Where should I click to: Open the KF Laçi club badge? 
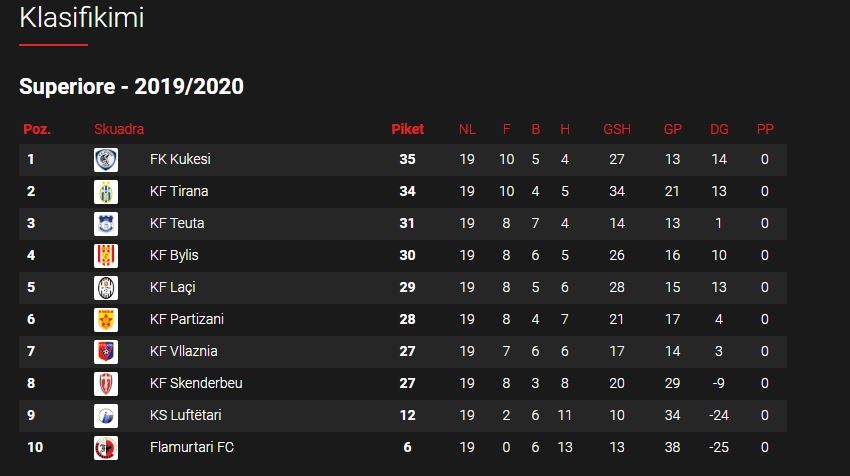106,287
